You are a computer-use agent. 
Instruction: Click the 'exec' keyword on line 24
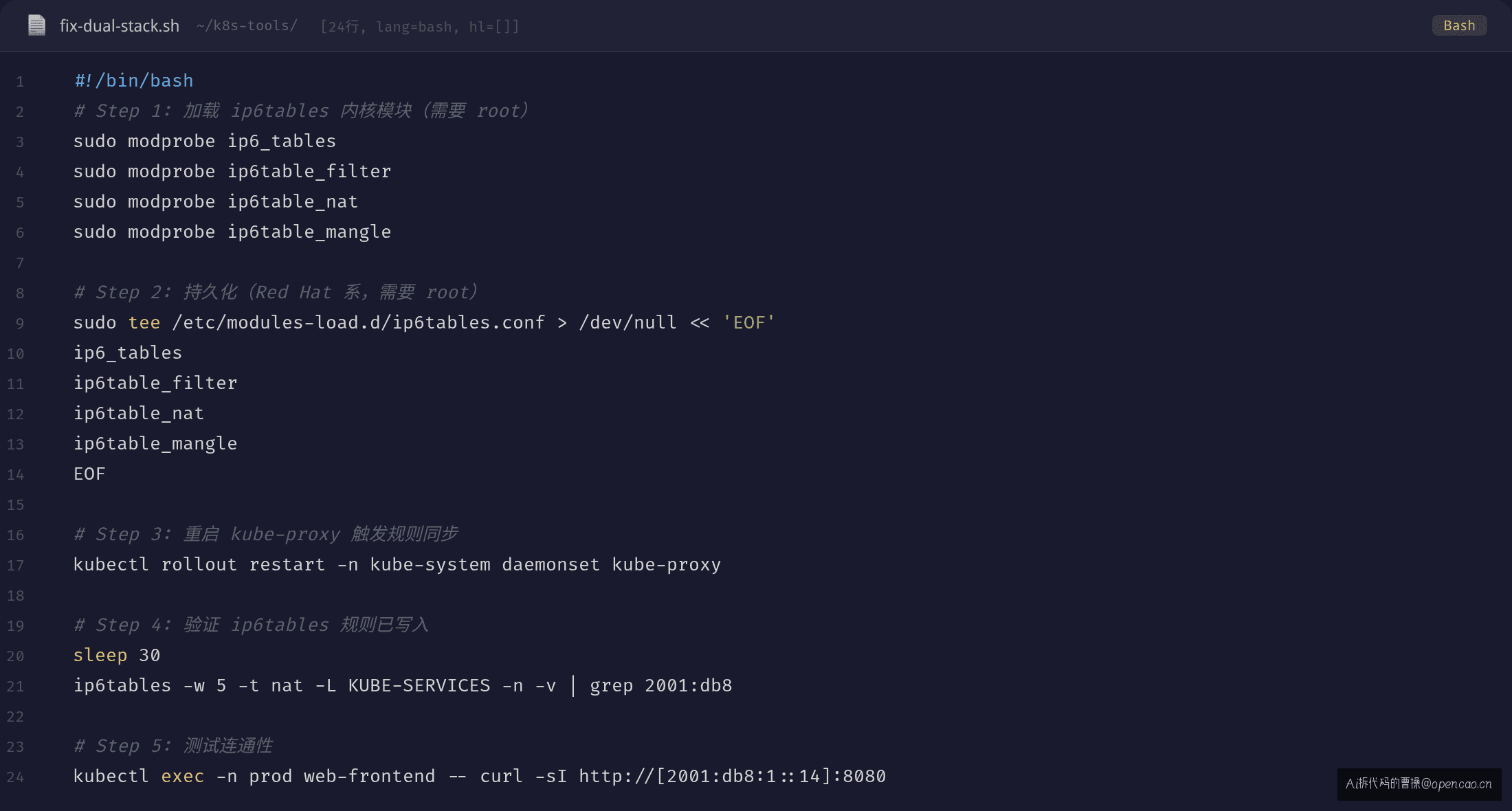(183, 777)
